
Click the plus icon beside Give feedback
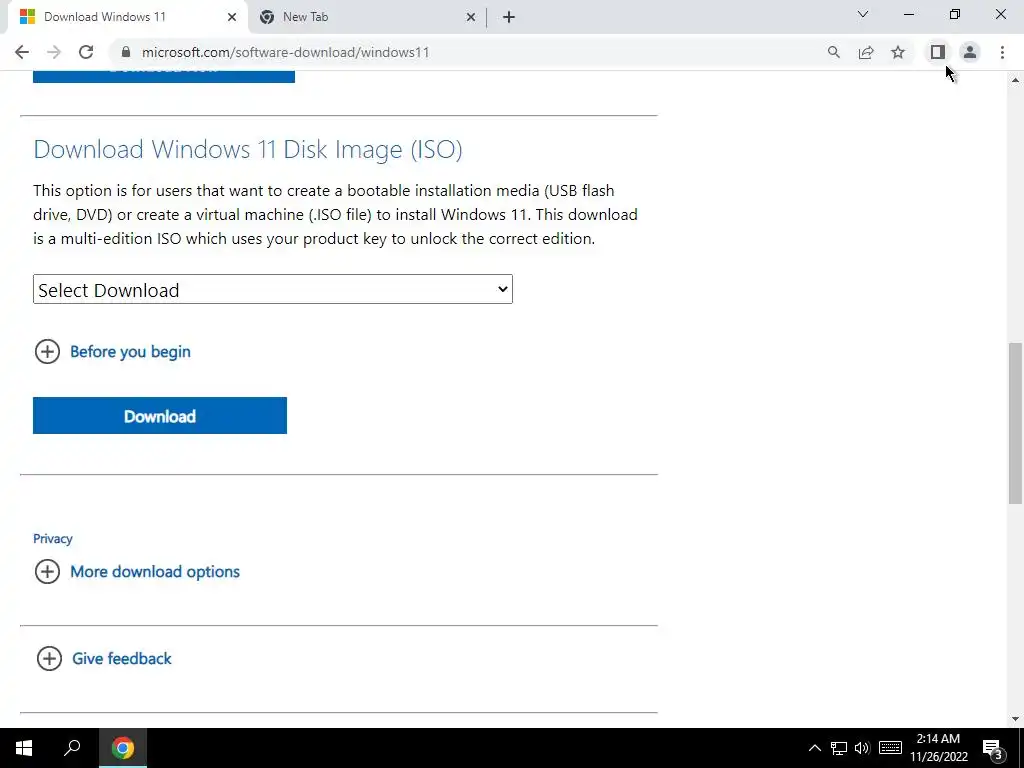tap(49, 658)
